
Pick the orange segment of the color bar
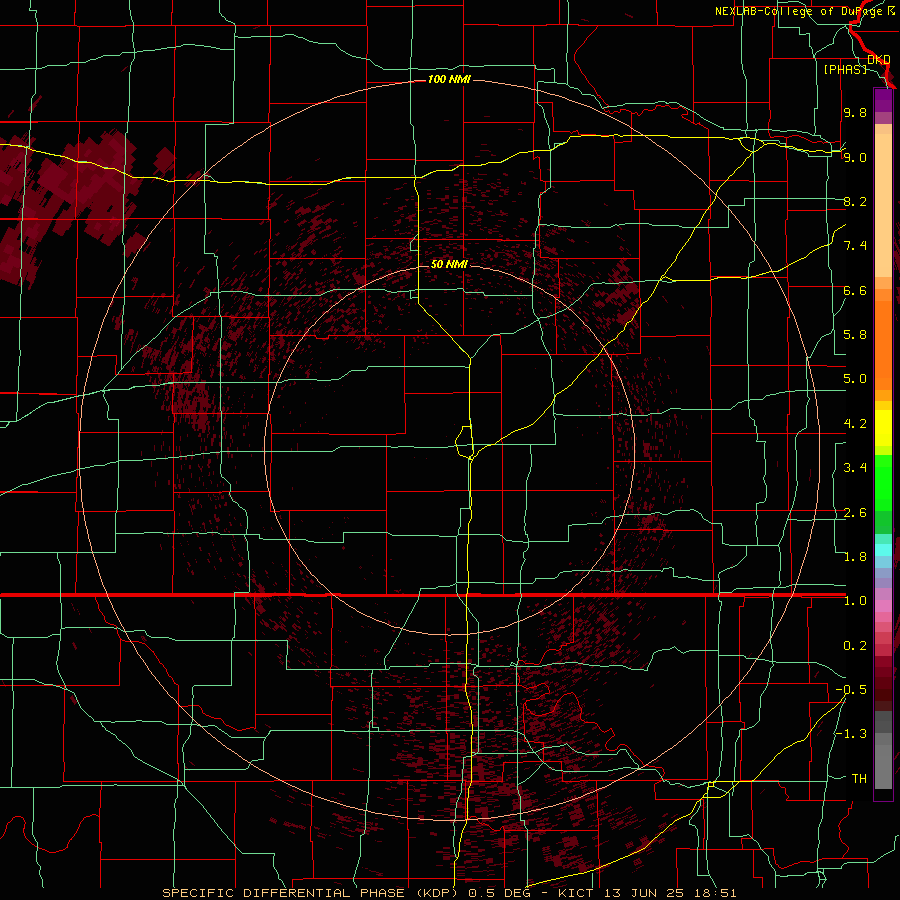coord(883,346)
